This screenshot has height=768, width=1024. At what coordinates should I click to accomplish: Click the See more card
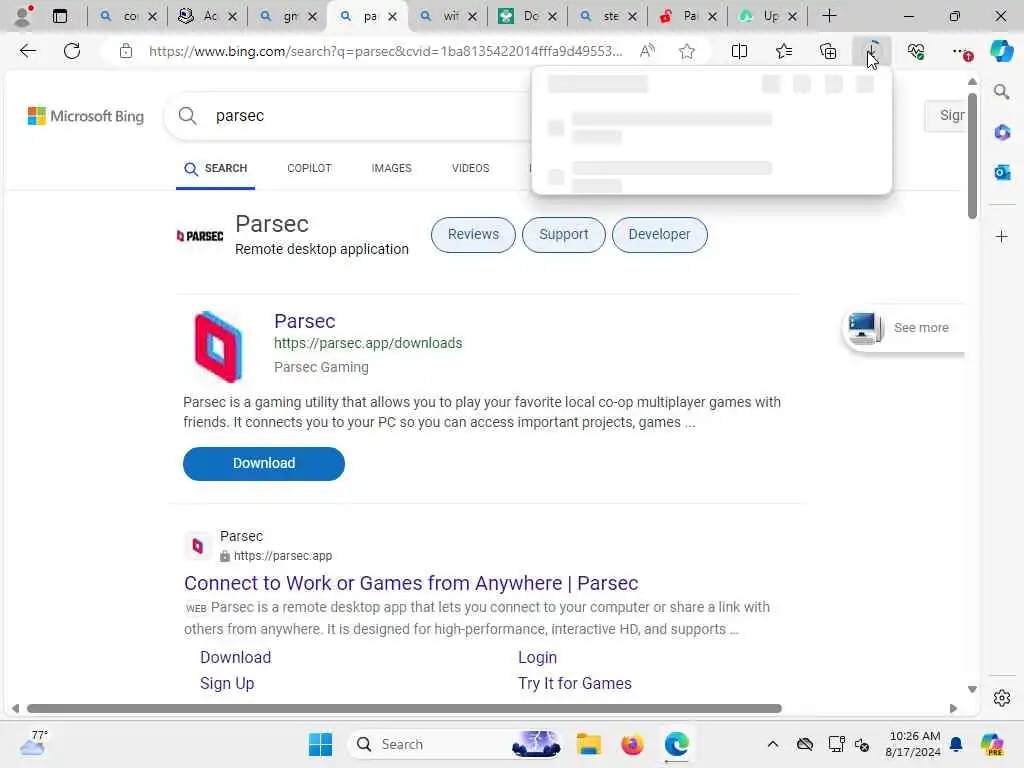click(904, 328)
